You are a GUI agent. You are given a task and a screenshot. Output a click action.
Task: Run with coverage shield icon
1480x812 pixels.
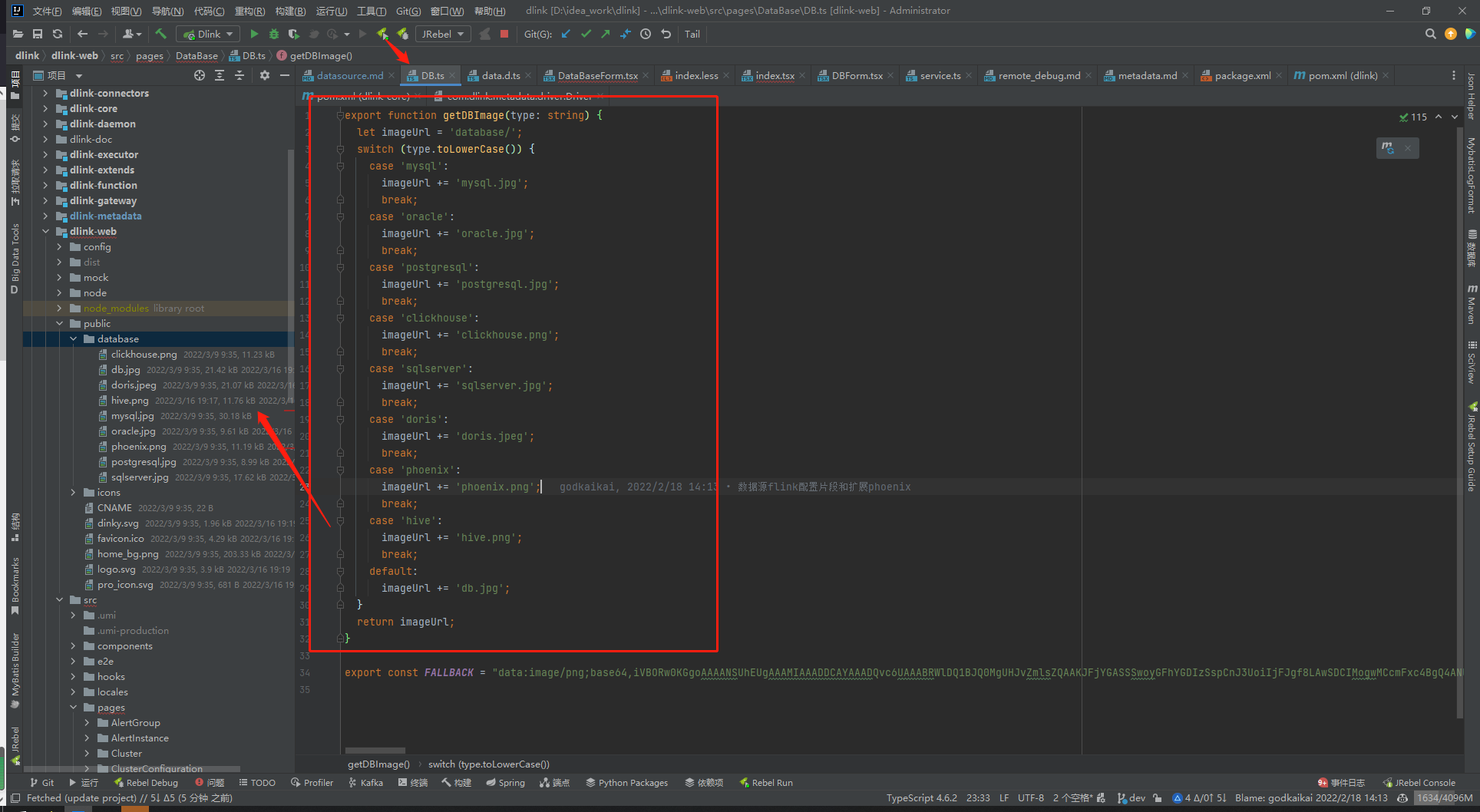(x=293, y=34)
